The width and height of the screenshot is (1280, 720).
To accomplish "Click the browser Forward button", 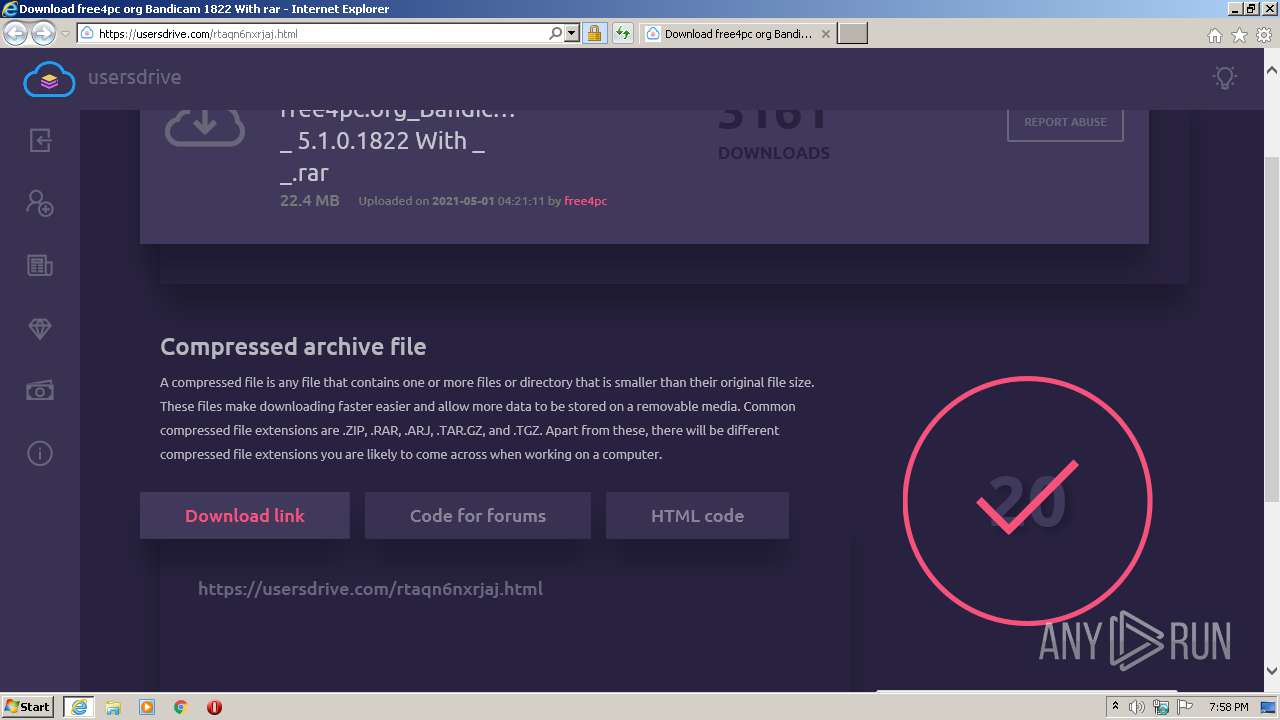I will click(x=43, y=34).
